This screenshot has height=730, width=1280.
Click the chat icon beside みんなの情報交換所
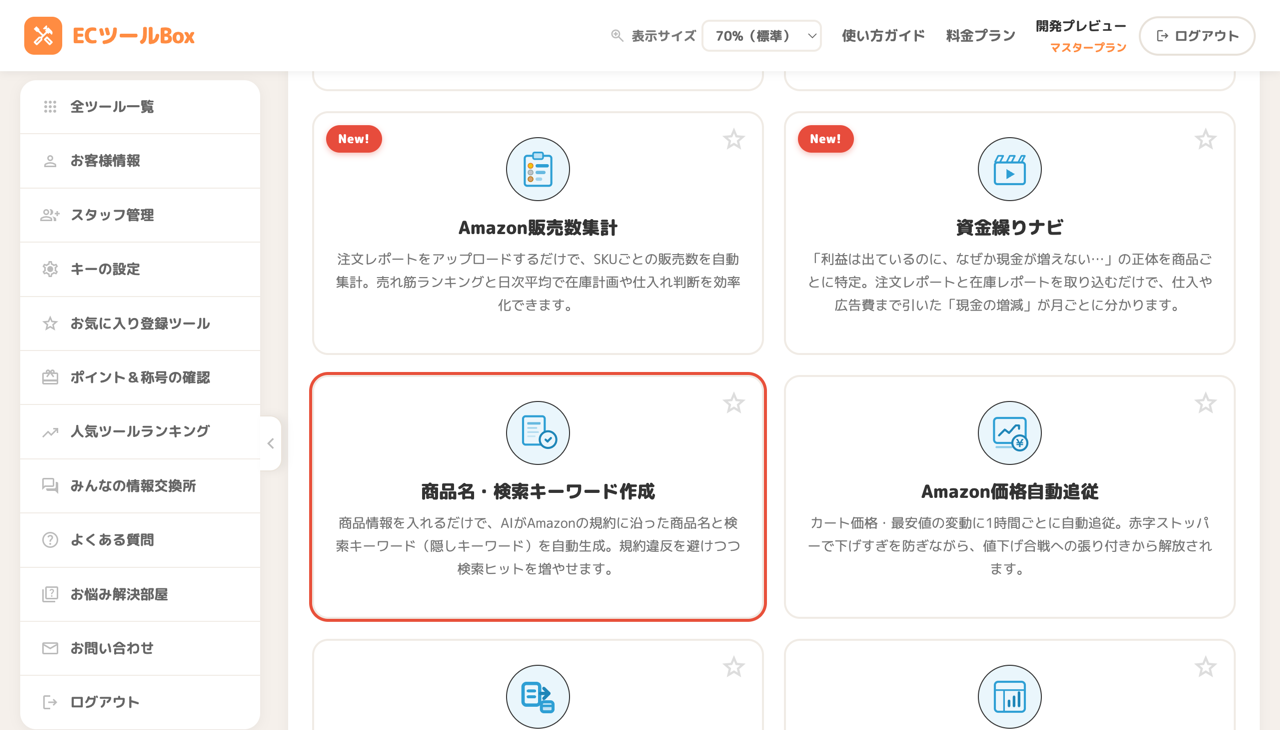[x=50, y=485]
